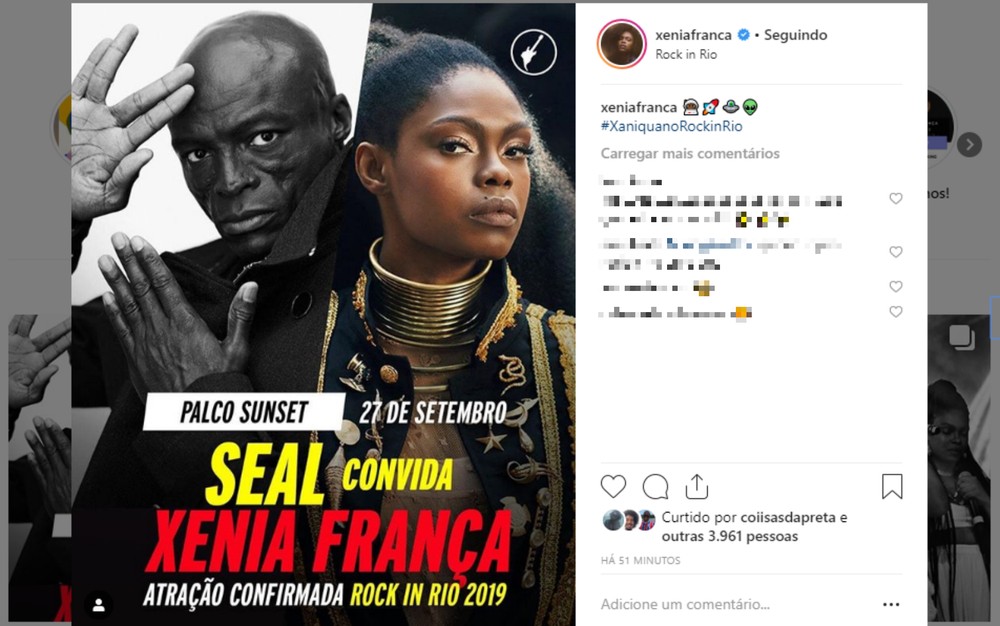Open the #XaniquanoRockinRio hashtag
This screenshot has height=626, width=1000.
pyautogui.click(x=672, y=126)
